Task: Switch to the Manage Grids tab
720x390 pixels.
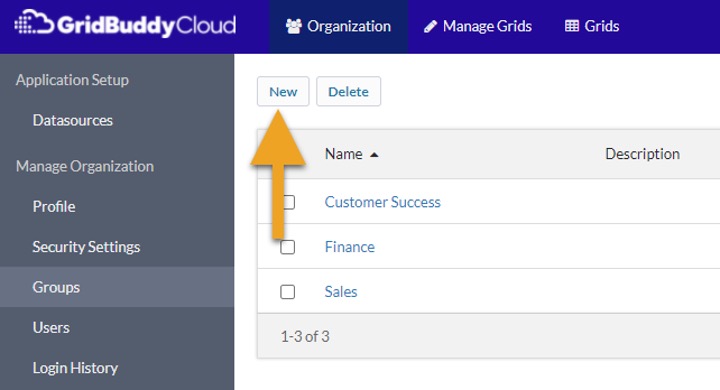Action: click(x=478, y=27)
